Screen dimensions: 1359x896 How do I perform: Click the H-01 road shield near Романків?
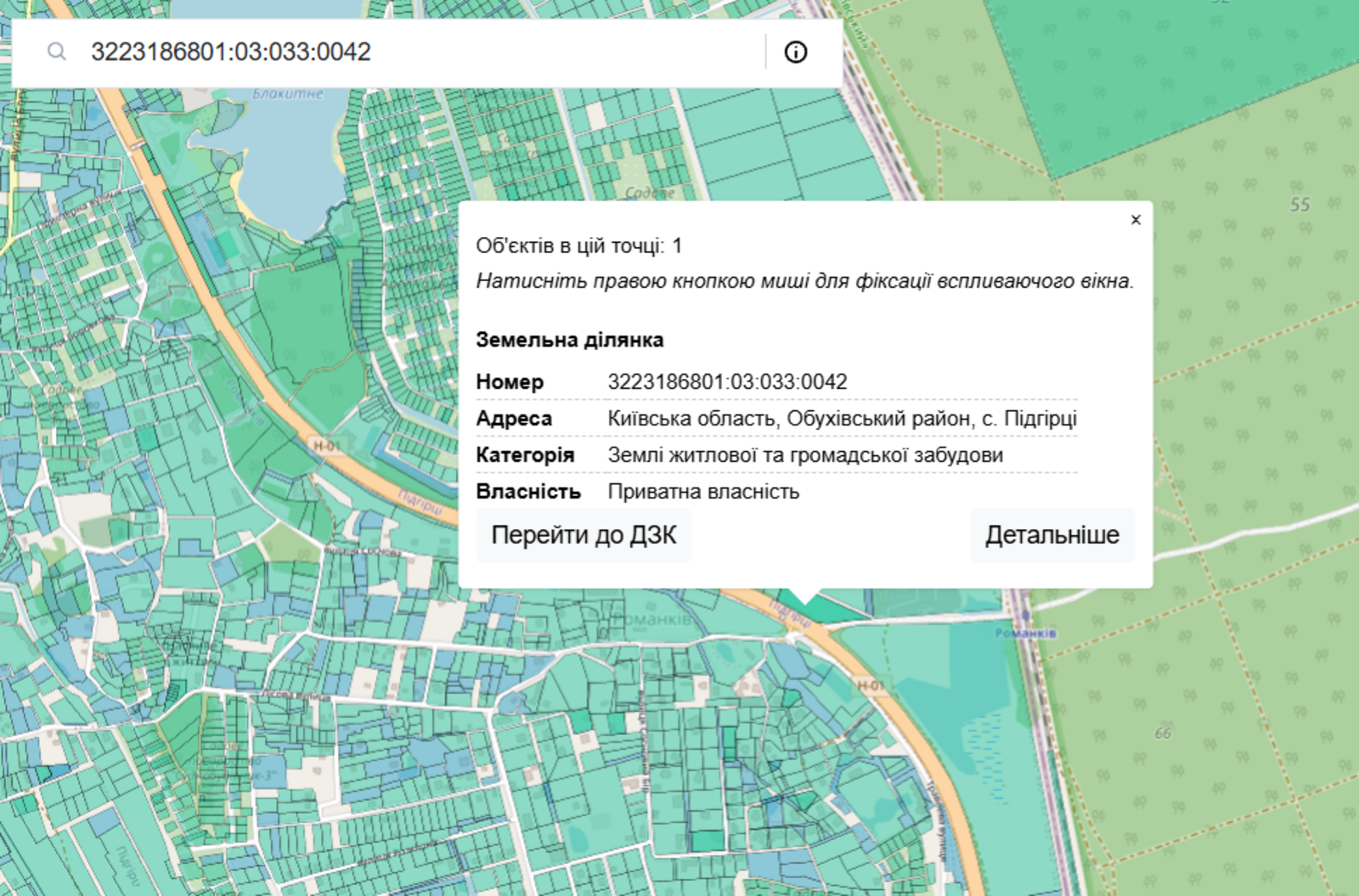point(871,685)
